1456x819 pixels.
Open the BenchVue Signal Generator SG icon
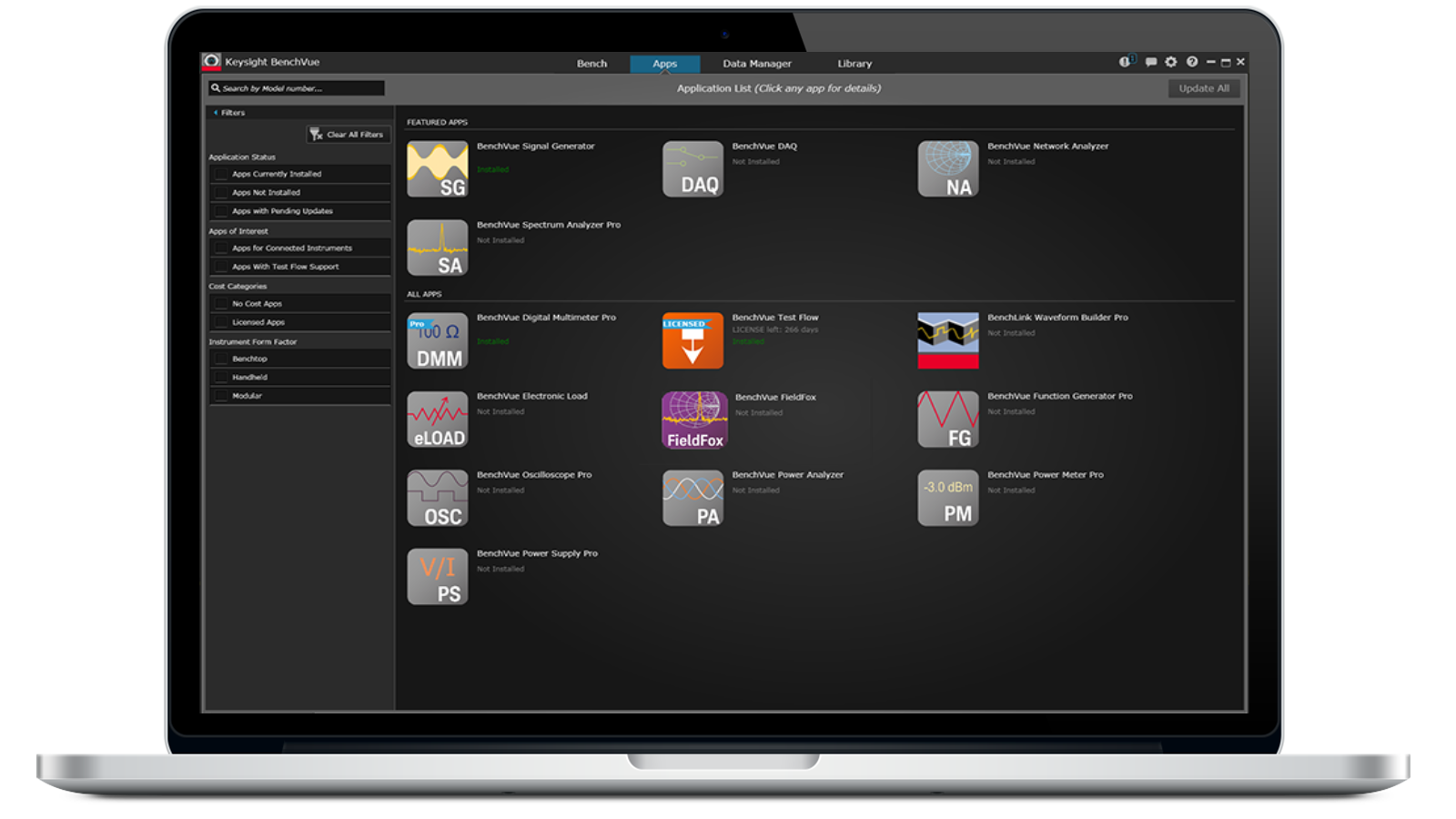(437, 169)
